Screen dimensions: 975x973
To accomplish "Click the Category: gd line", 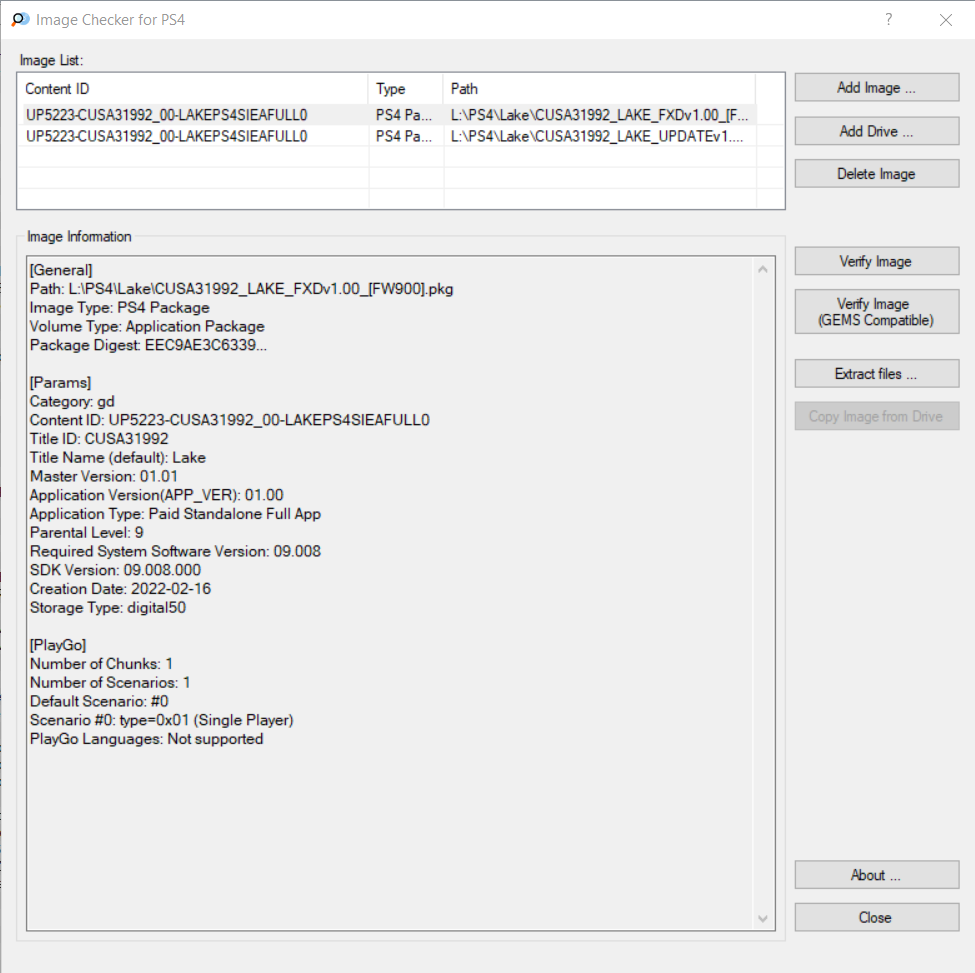I will click(72, 402).
